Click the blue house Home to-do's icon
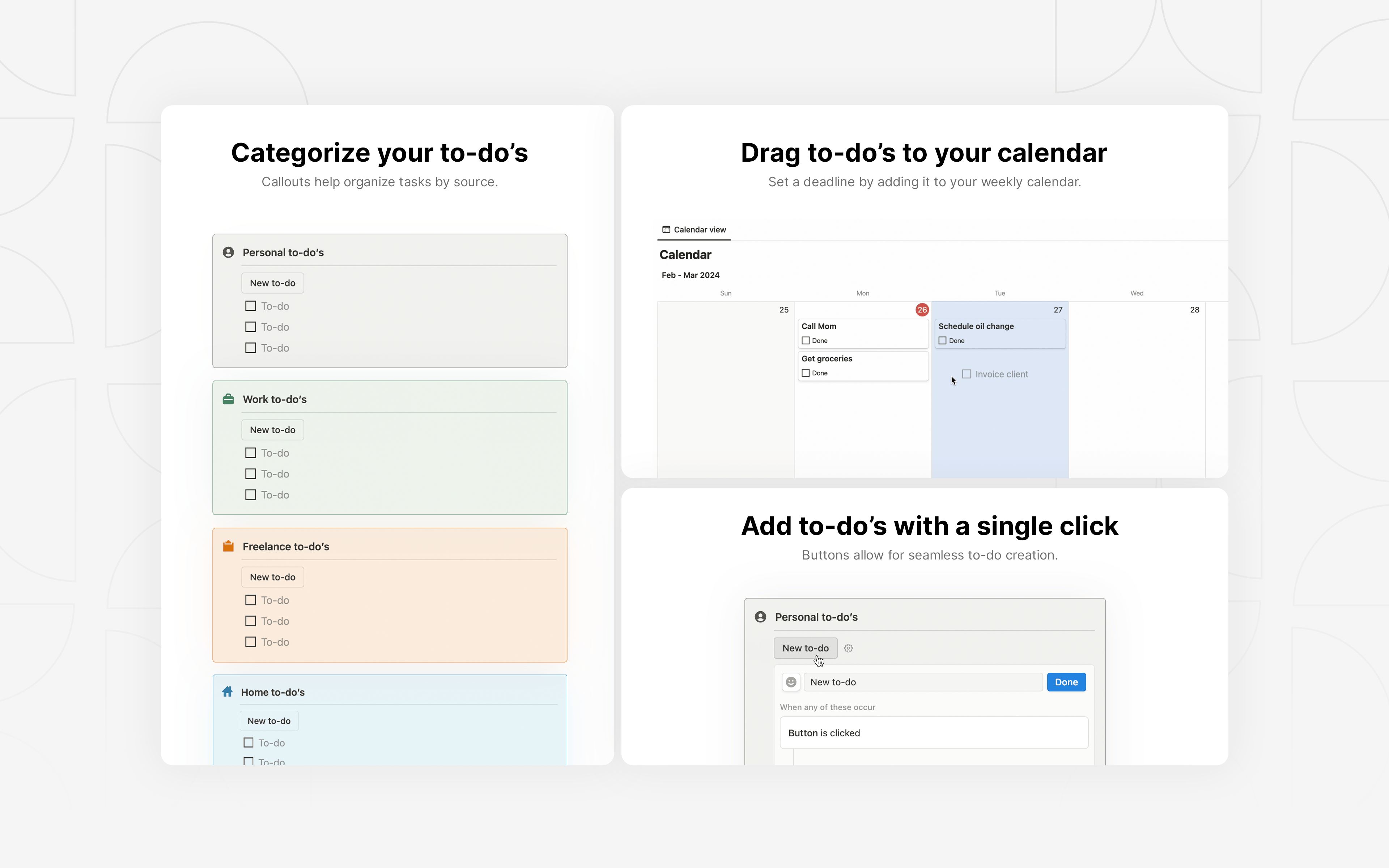 pyautogui.click(x=227, y=692)
